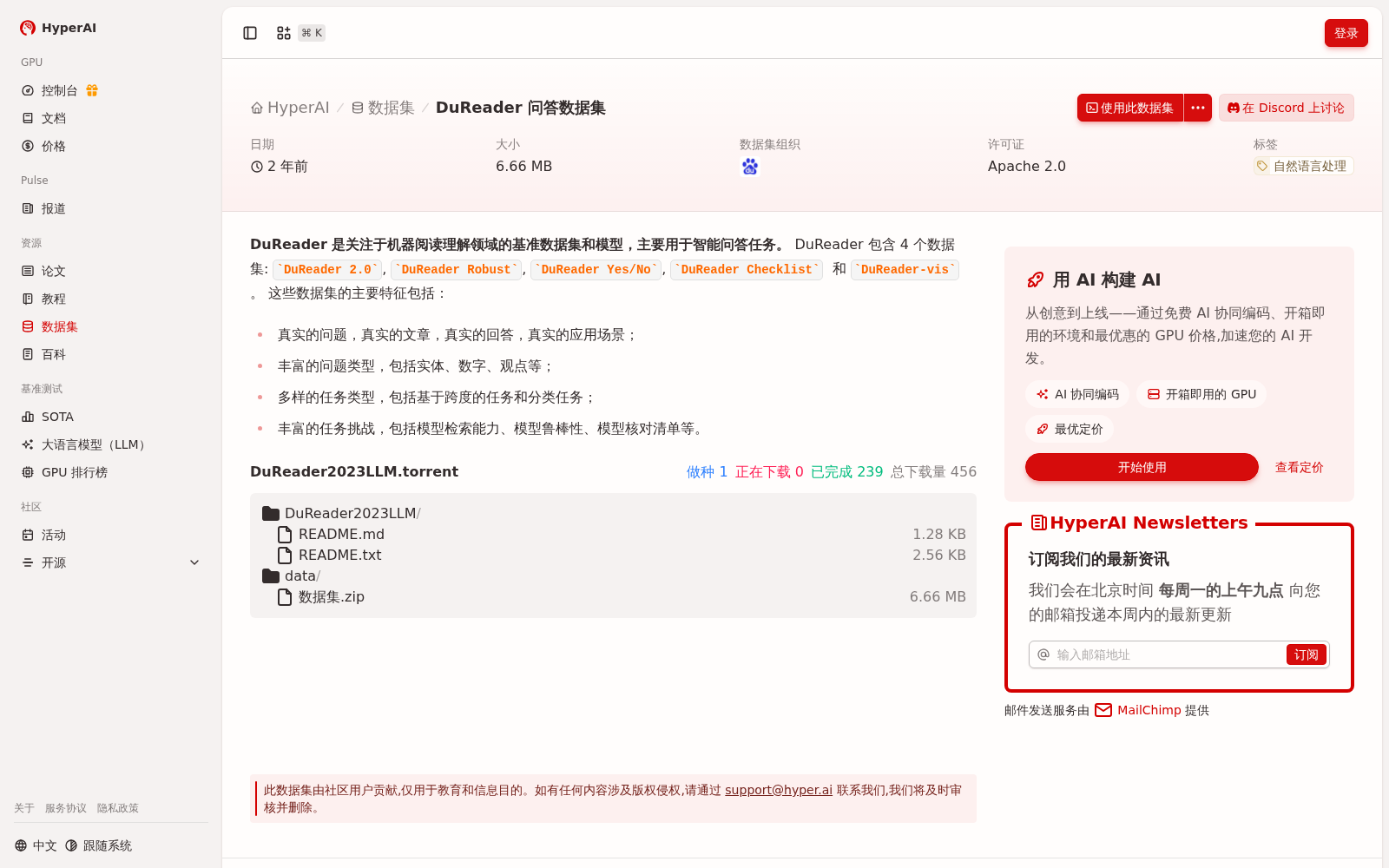Click the HyperAI breadcrumb home link
The width and height of the screenshot is (1389, 868).
point(290,108)
